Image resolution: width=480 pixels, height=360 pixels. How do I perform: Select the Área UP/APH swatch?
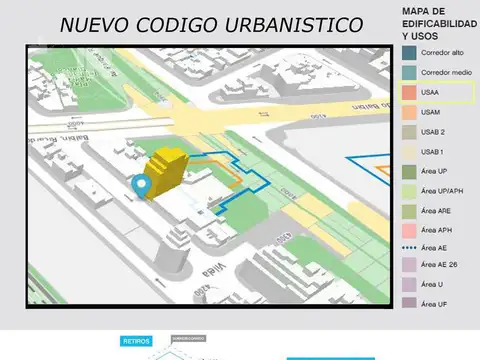[x=409, y=191]
